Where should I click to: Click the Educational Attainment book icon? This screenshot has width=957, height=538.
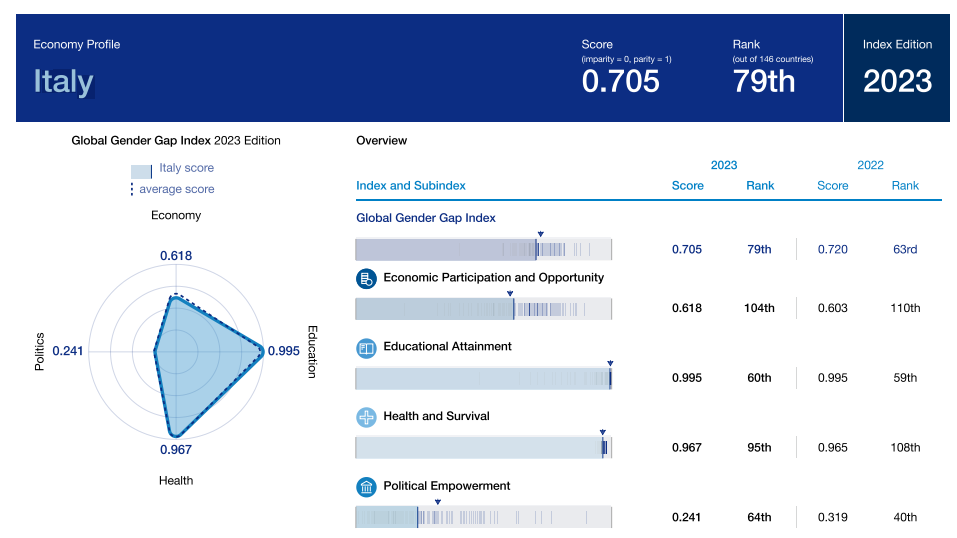tap(366, 347)
